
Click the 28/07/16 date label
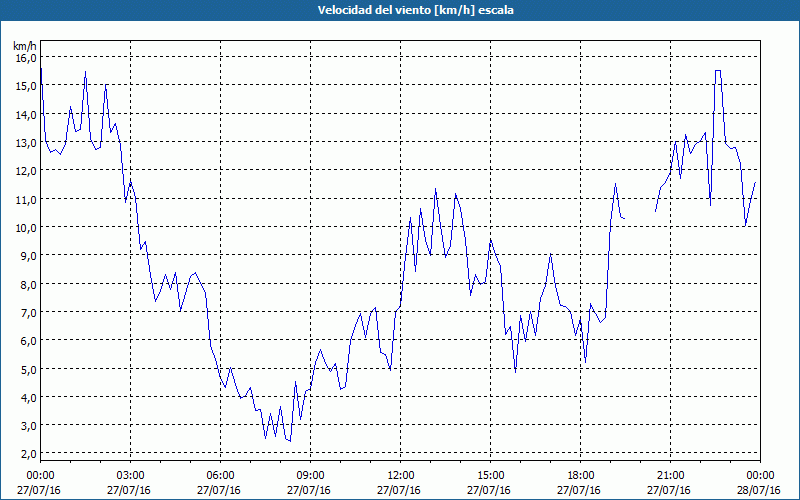(x=759, y=490)
